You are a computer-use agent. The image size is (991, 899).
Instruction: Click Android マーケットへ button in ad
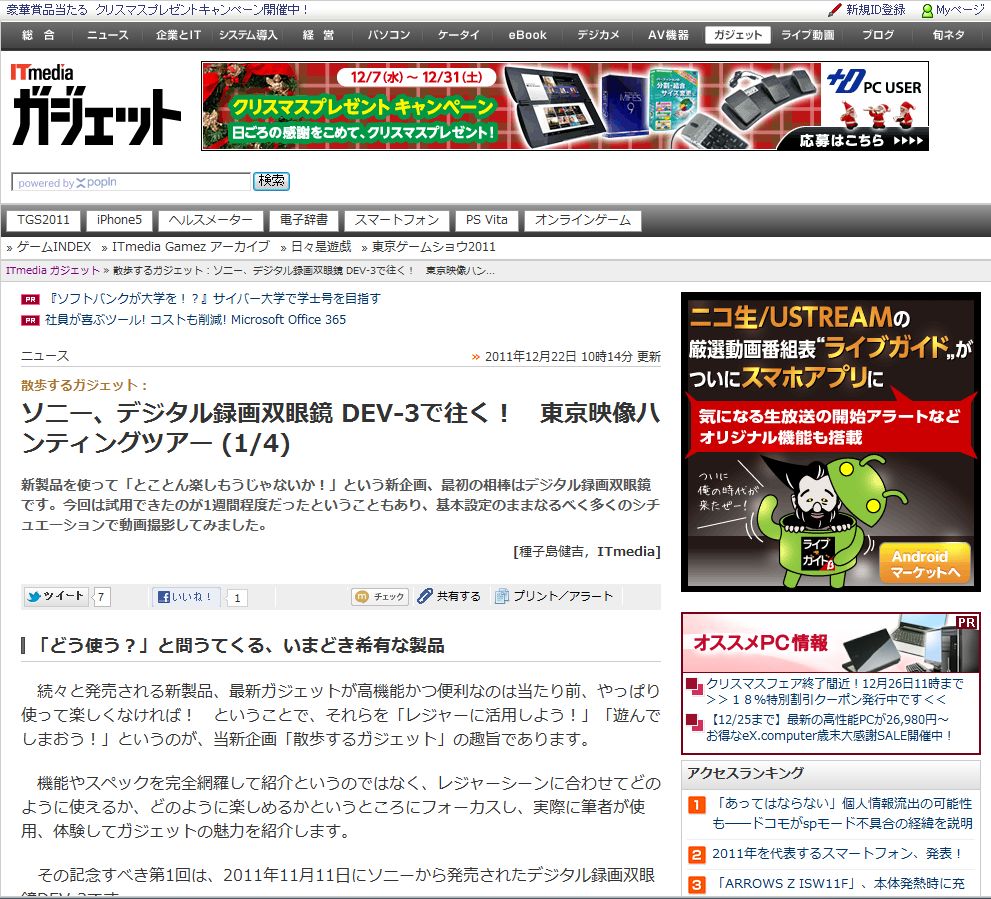pyautogui.click(x=925, y=564)
